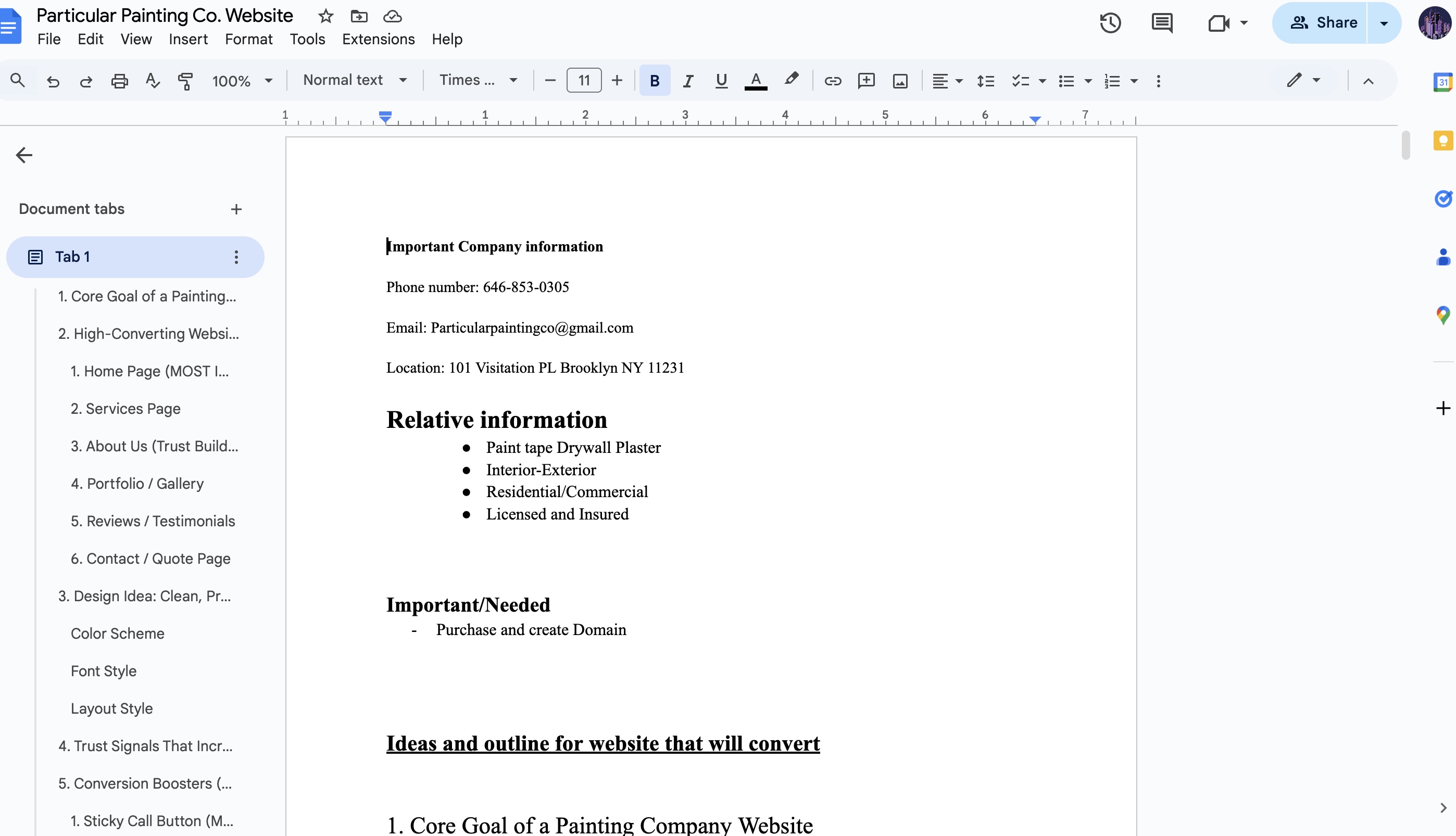The height and width of the screenshot is (836, 1456).
Task: Redo the last action
Action: coord(86,81)
